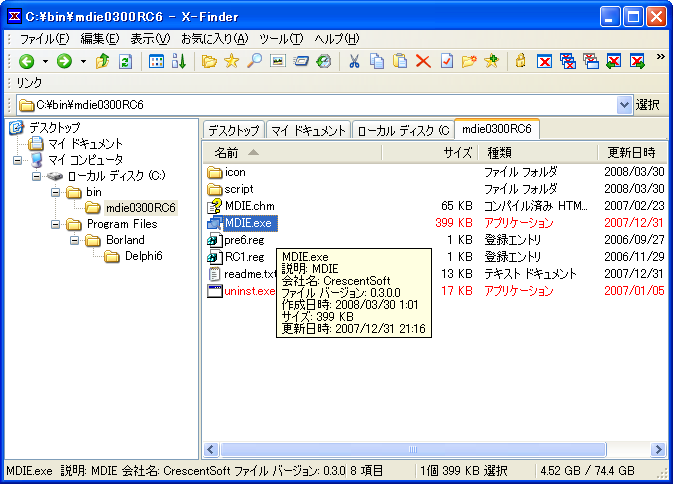Switch to the マイ ドキュメント tab
673x484 pixels.
(x=307, y=130)
